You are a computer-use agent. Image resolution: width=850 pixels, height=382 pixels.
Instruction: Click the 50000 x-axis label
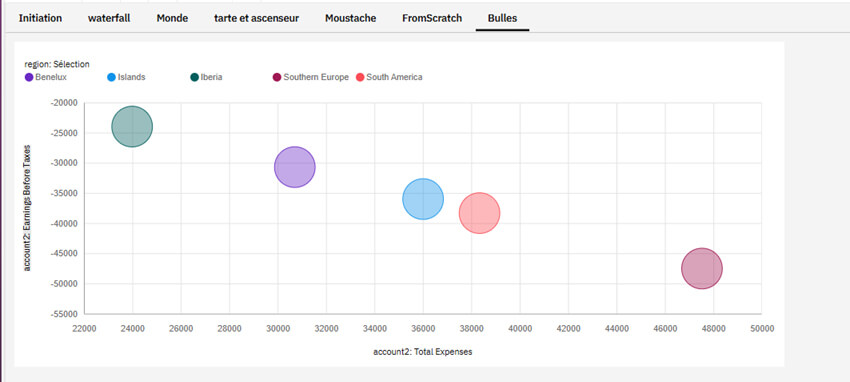click(x=762, y=328)
